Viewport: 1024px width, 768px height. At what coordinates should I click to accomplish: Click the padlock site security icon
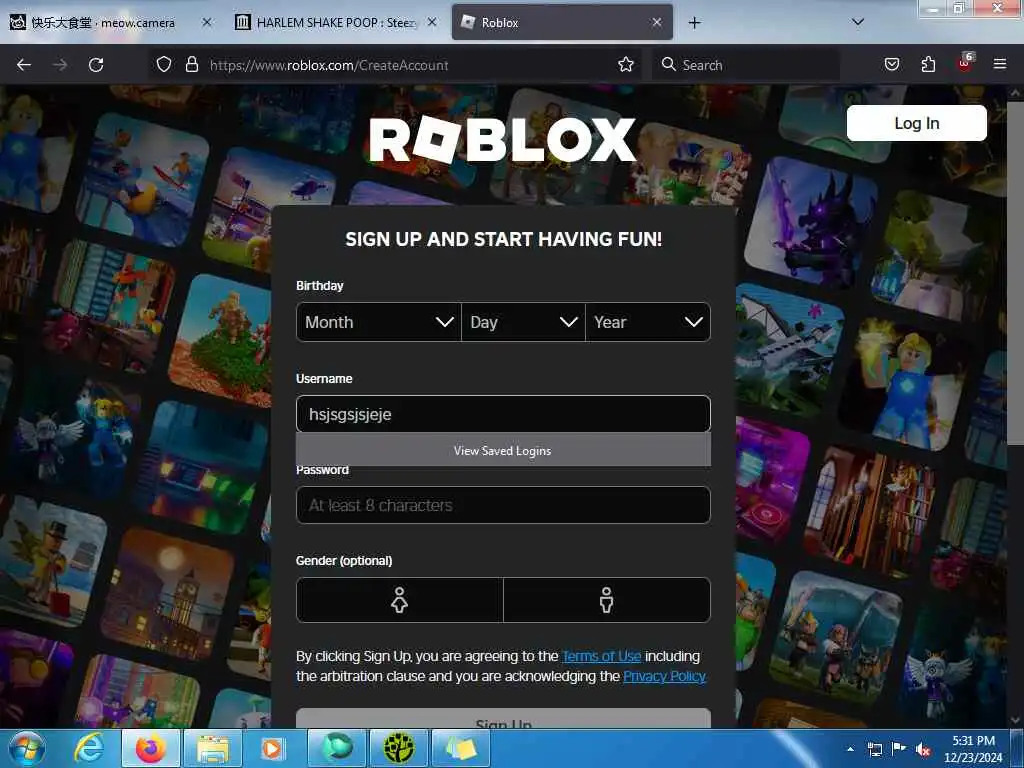(191, 65)
